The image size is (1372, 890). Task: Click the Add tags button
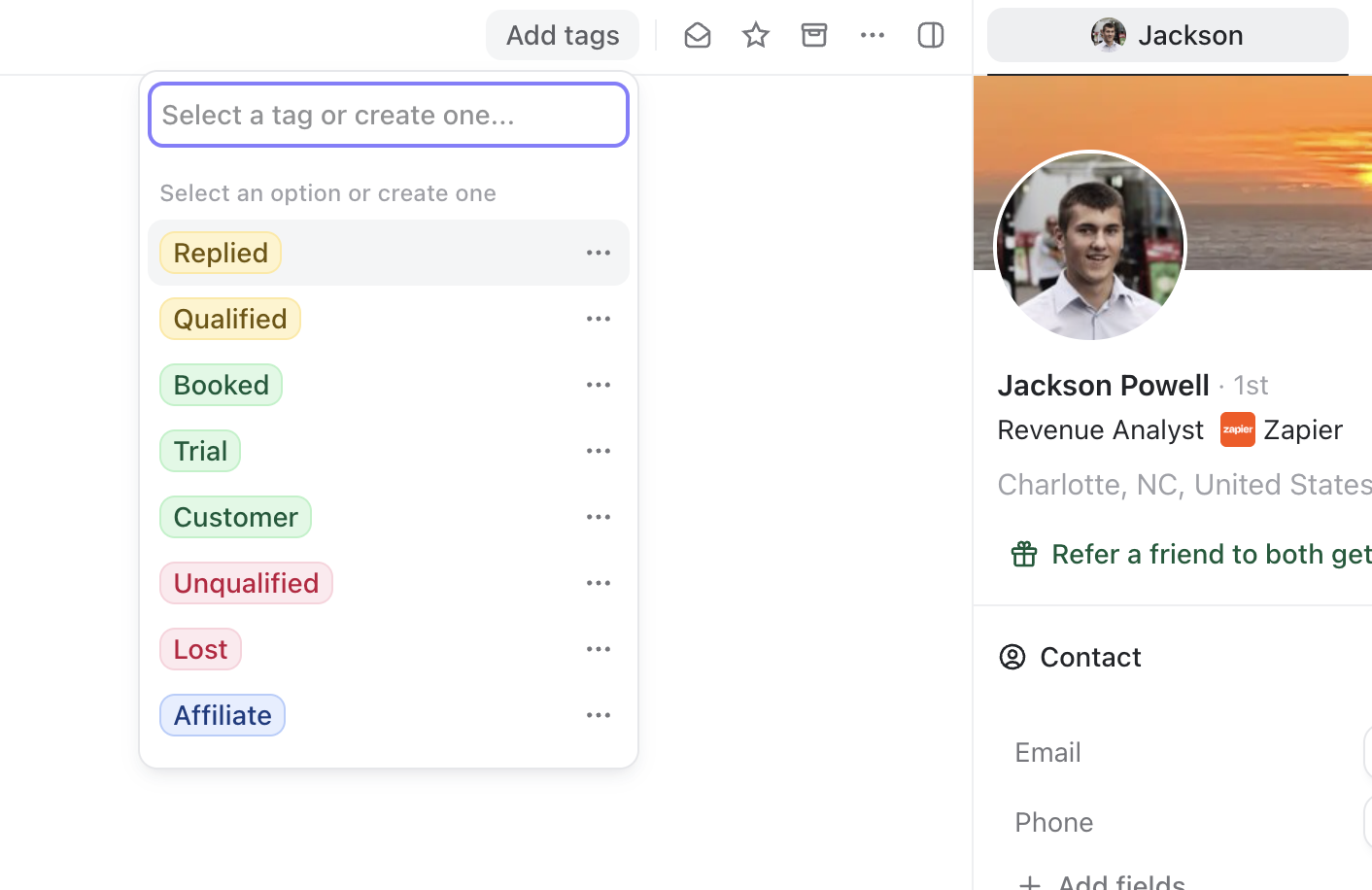[563, 35]
